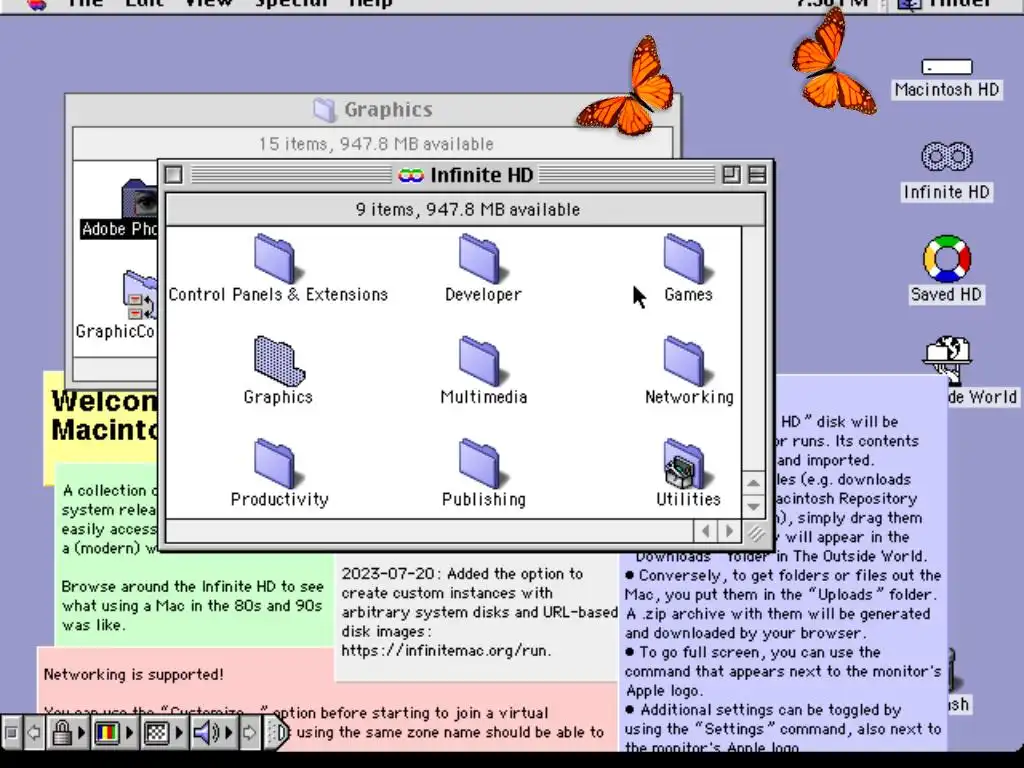Image resolution: width=1024 pixels, height=768 pixels.
Task: Click the Infinite HD title bar proxy icon
Action: coord(411,175)
